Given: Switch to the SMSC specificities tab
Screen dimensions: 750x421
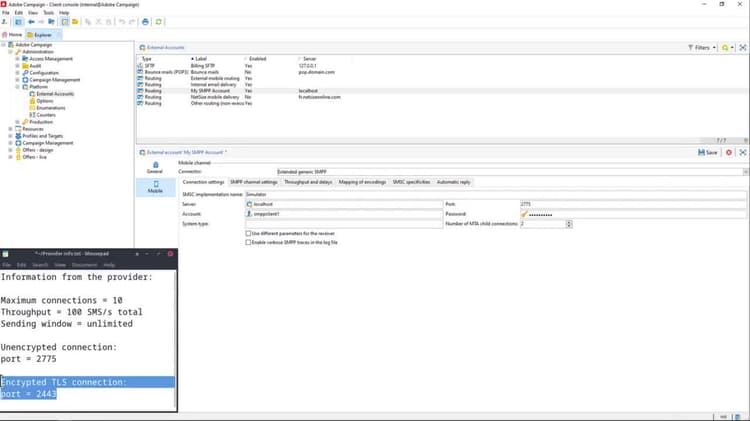Looking at the screenshot, I should 411,182.
